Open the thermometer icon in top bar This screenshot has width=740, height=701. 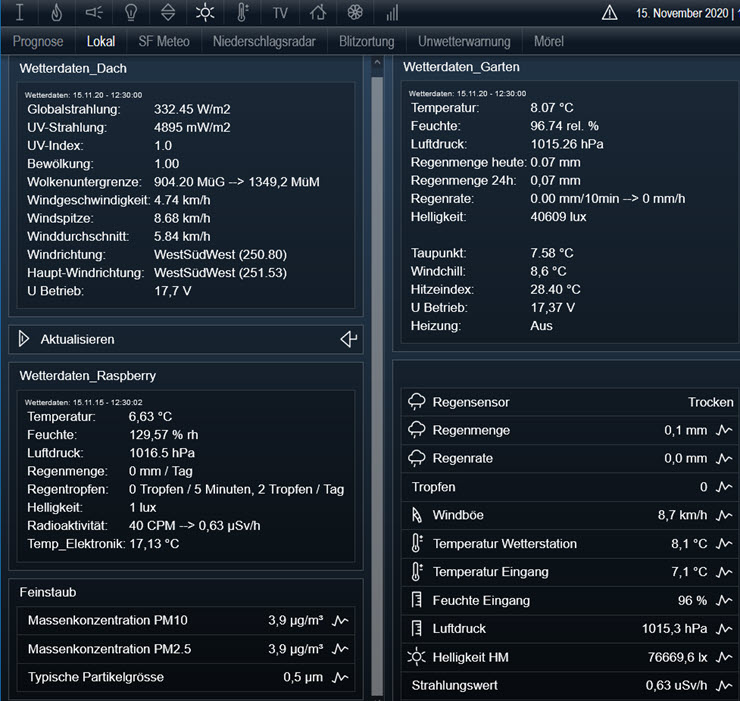242,13
